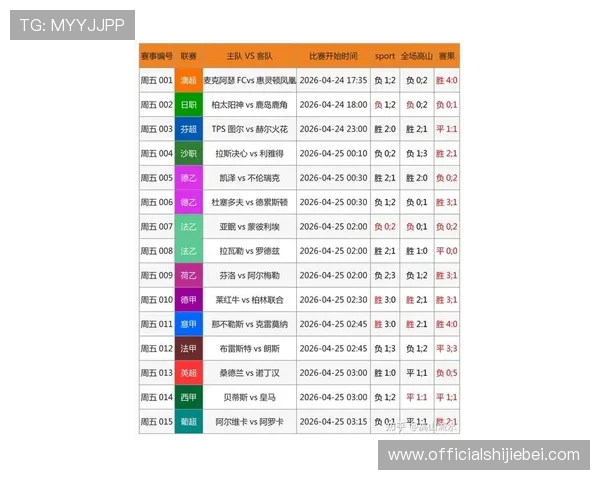Select the 柏太阳神 vs 鹿岛鹿角 match

pyautogui.click(x=249, y=104)
